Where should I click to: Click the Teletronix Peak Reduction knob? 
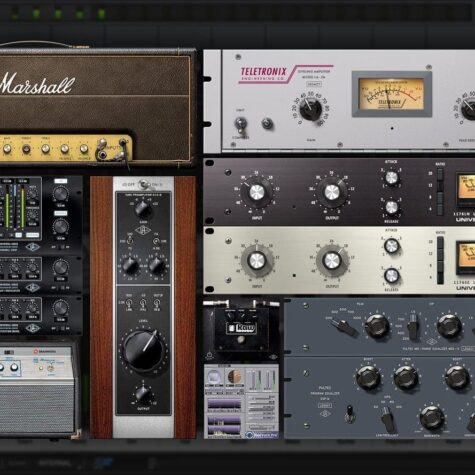tap(469, 109)
